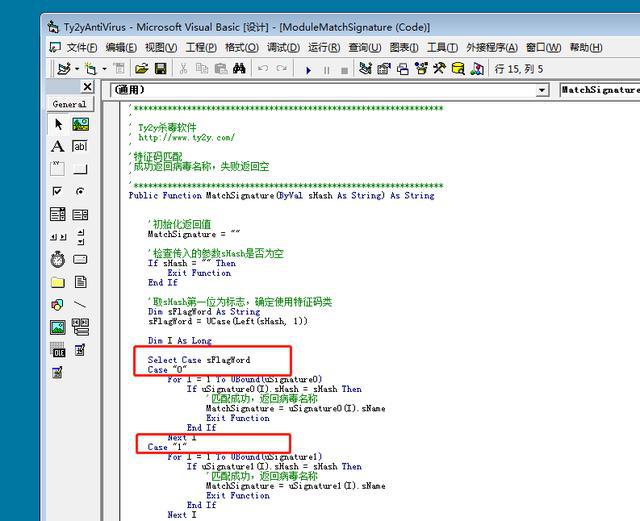Screen dimensions: 640x521
Task: Select the DirListBox folder control
Action: point(58,282)
